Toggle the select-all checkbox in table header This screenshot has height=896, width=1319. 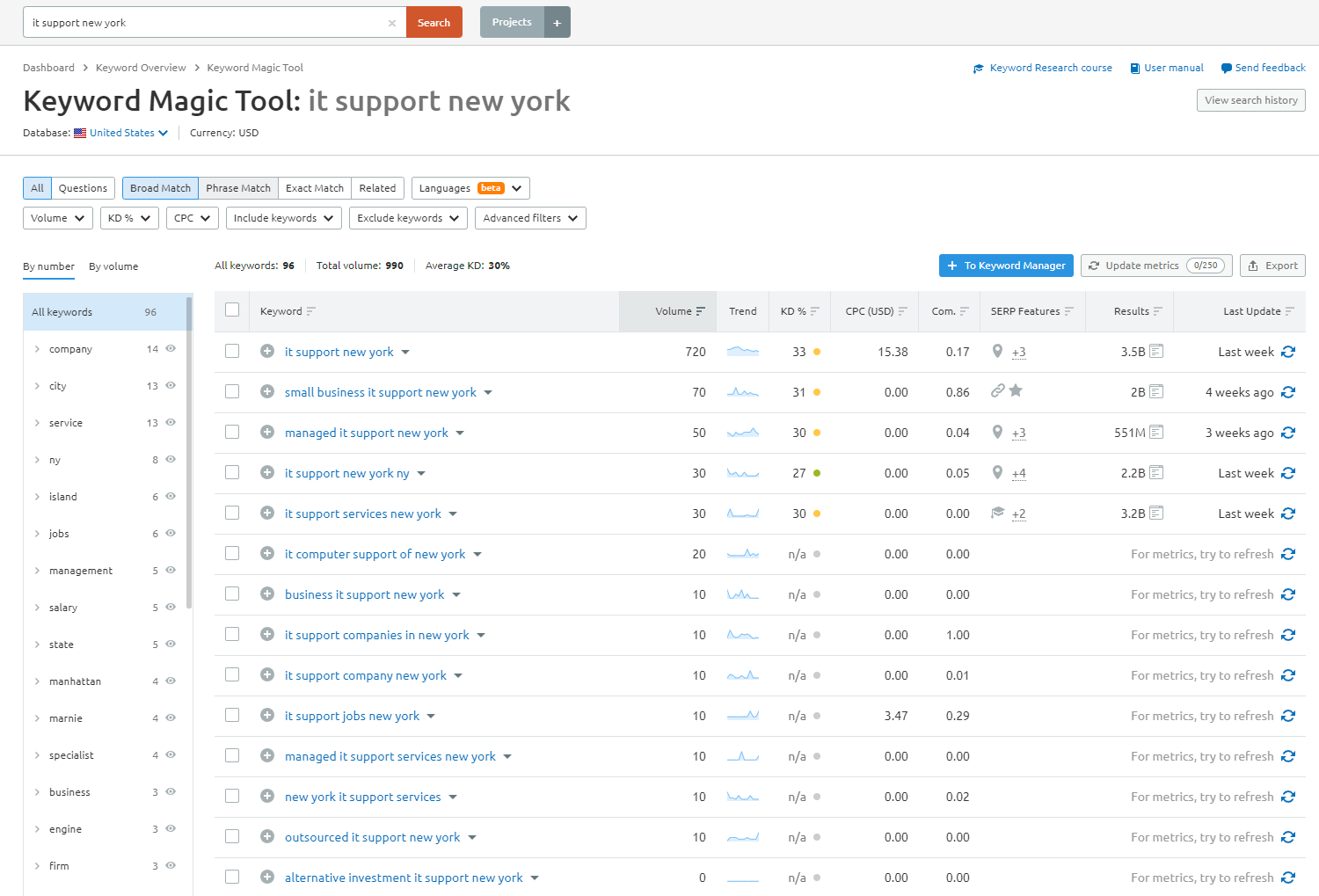point(232,310)
